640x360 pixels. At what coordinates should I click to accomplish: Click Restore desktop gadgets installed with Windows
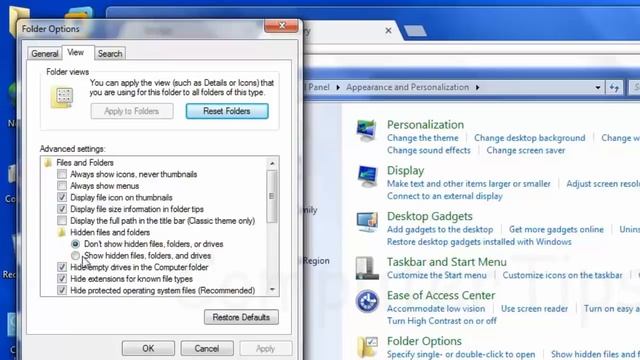pyautogui.click(x=479, y=242)
